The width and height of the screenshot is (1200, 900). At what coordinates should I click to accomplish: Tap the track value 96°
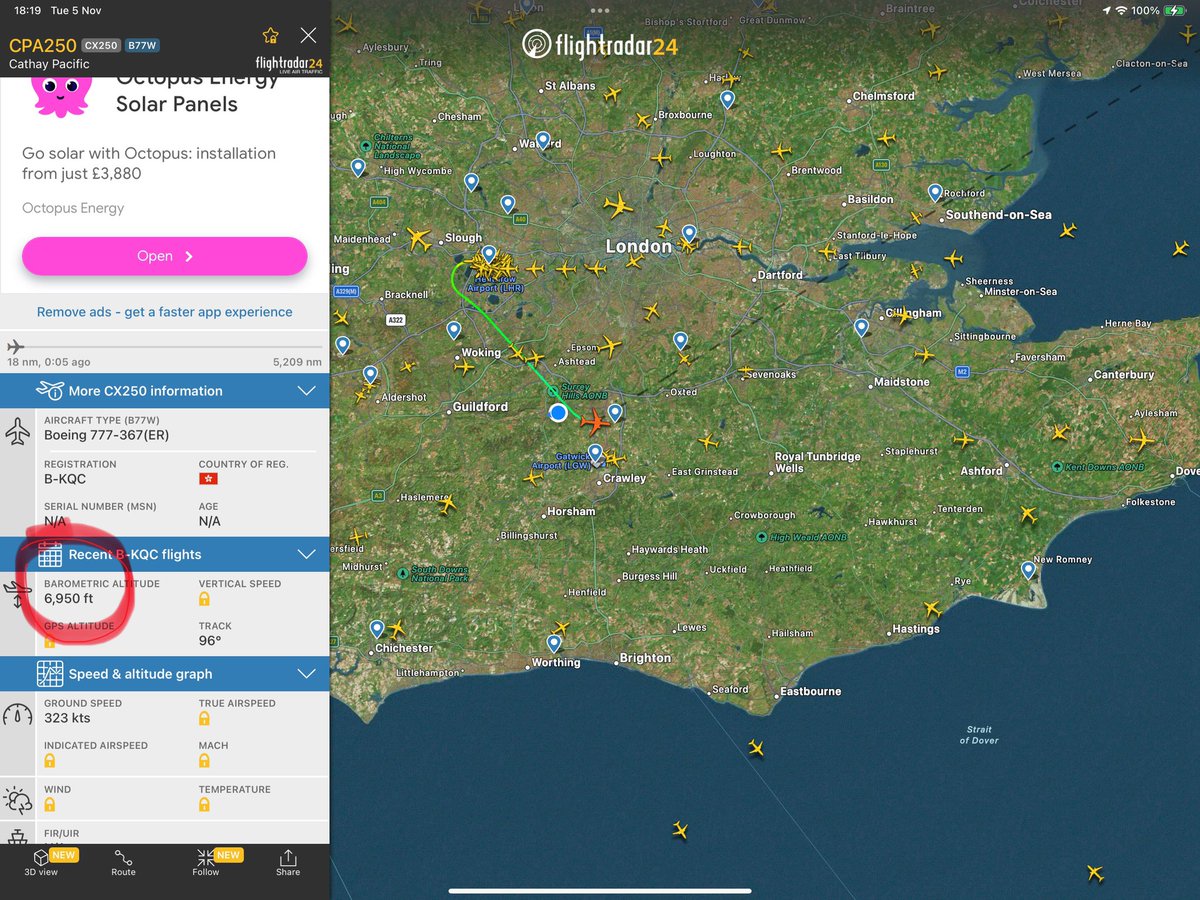tap(209, 641)
